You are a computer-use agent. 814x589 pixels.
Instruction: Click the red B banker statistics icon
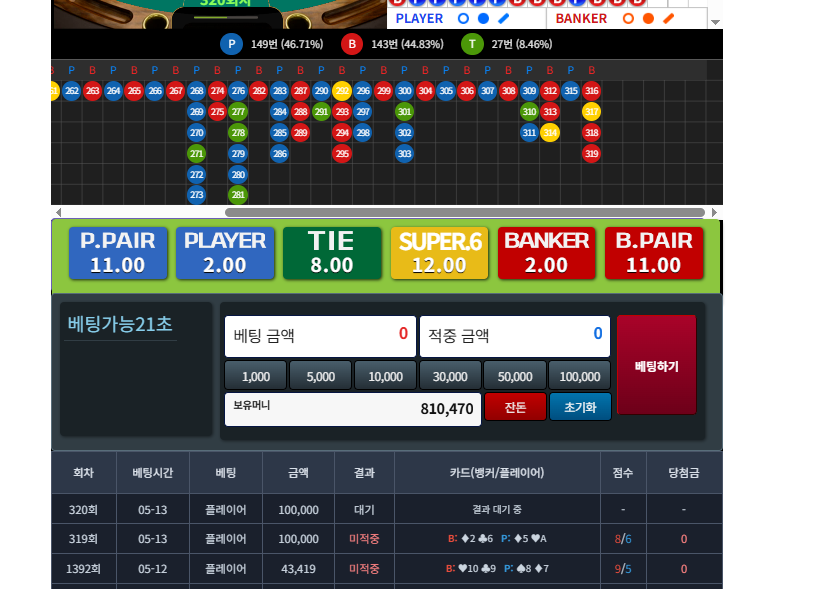pyautogui.click(x=352, y=44)
